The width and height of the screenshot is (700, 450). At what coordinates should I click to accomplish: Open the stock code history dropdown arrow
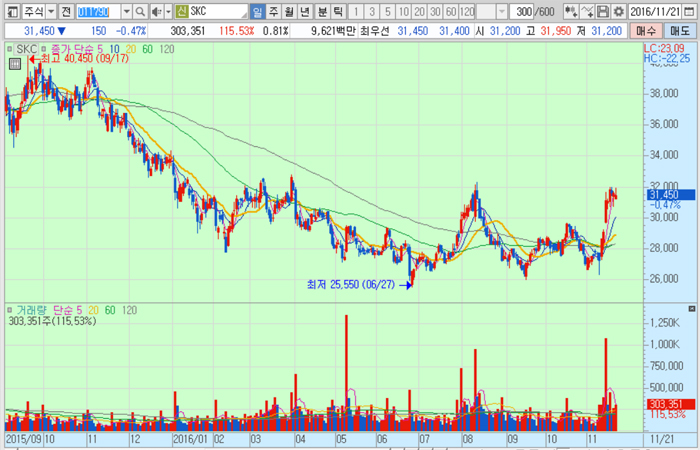pos(125,11)
